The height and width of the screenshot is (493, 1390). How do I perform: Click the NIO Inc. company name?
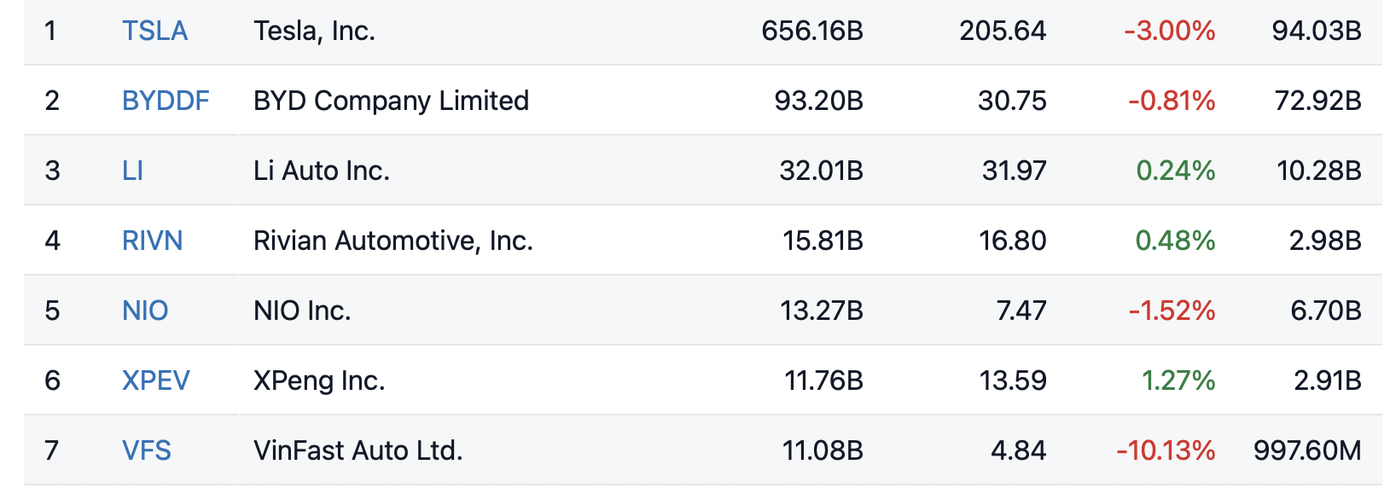pos(302,311)
